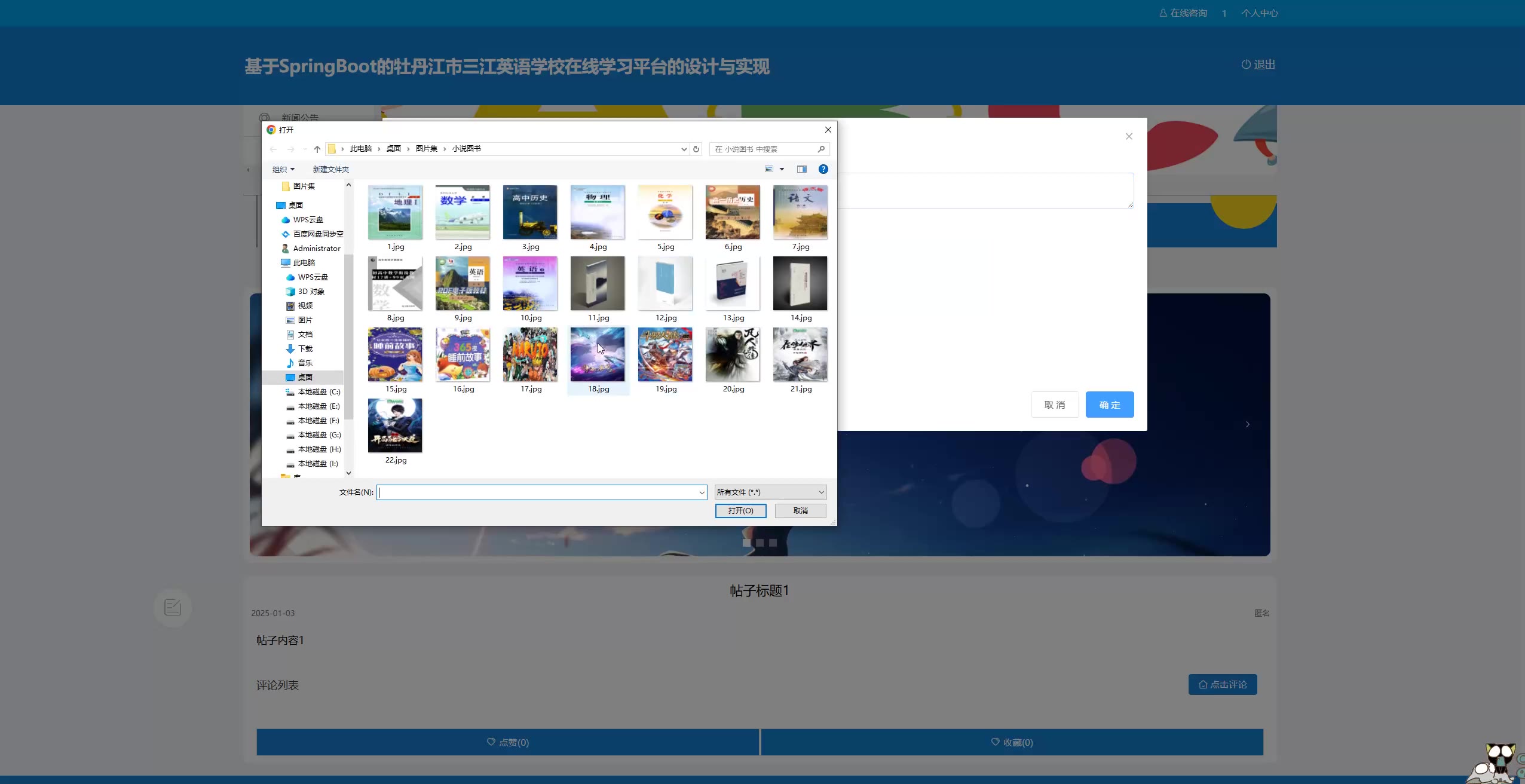The image size is (1525, 784).
Task: Select 本地磁盘 (E:) in navigation pane
Action: (318, 406)
